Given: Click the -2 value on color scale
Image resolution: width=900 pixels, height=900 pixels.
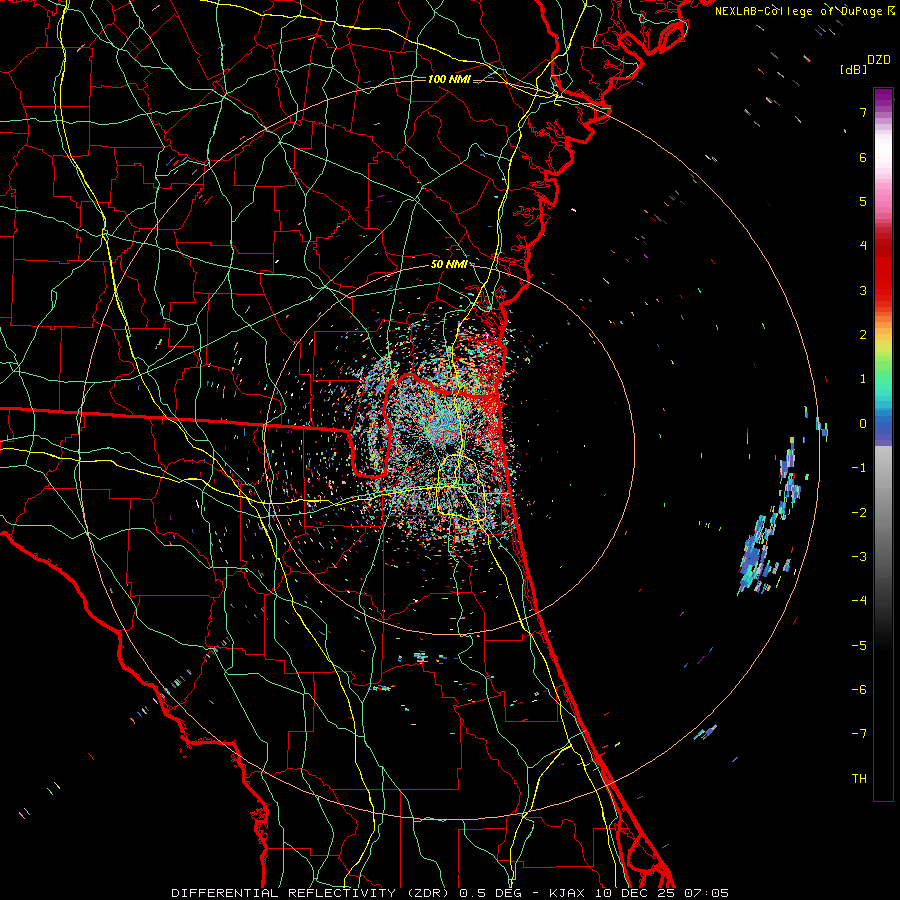Looking at the screenshot, I should [859, 512].
